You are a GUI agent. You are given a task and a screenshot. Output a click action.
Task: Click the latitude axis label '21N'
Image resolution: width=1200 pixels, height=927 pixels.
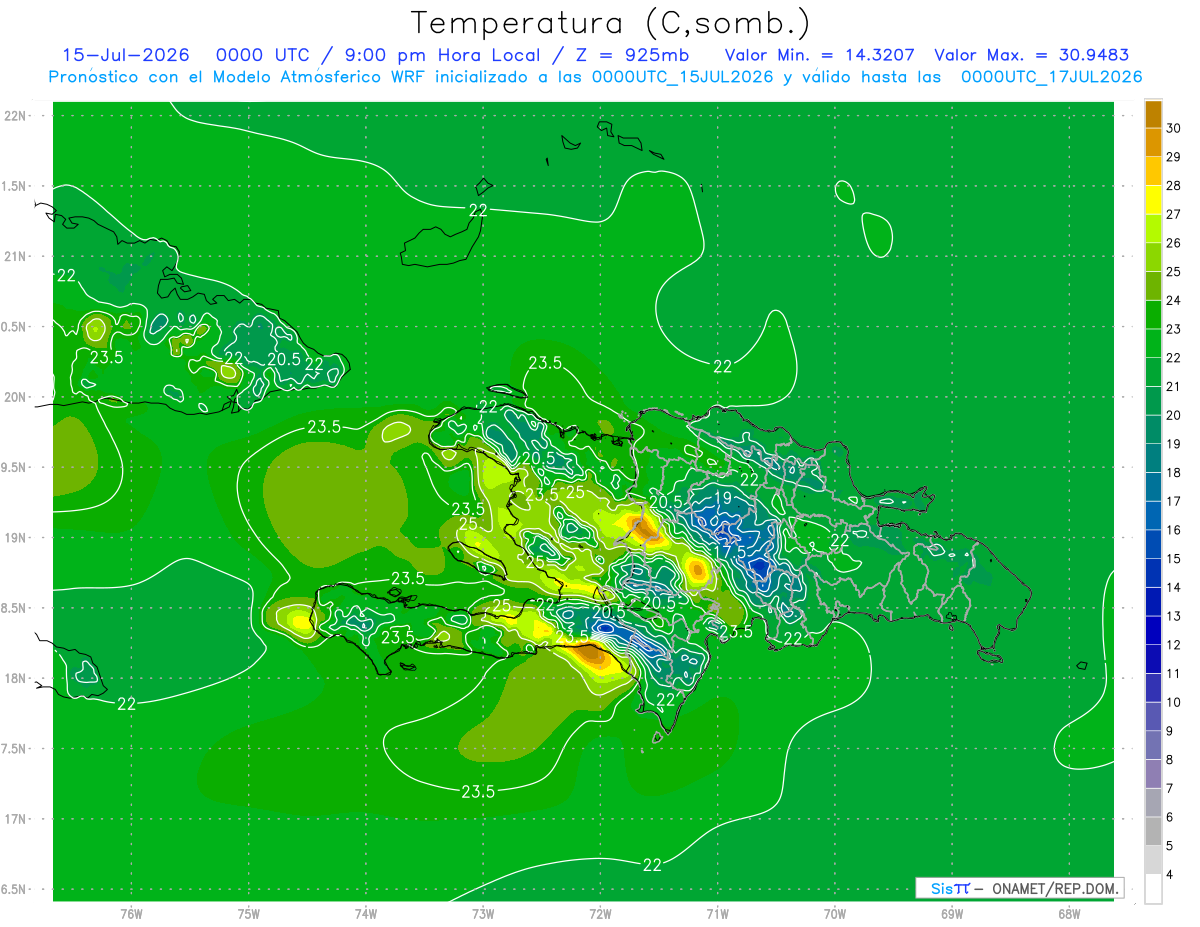click(16, 256)
